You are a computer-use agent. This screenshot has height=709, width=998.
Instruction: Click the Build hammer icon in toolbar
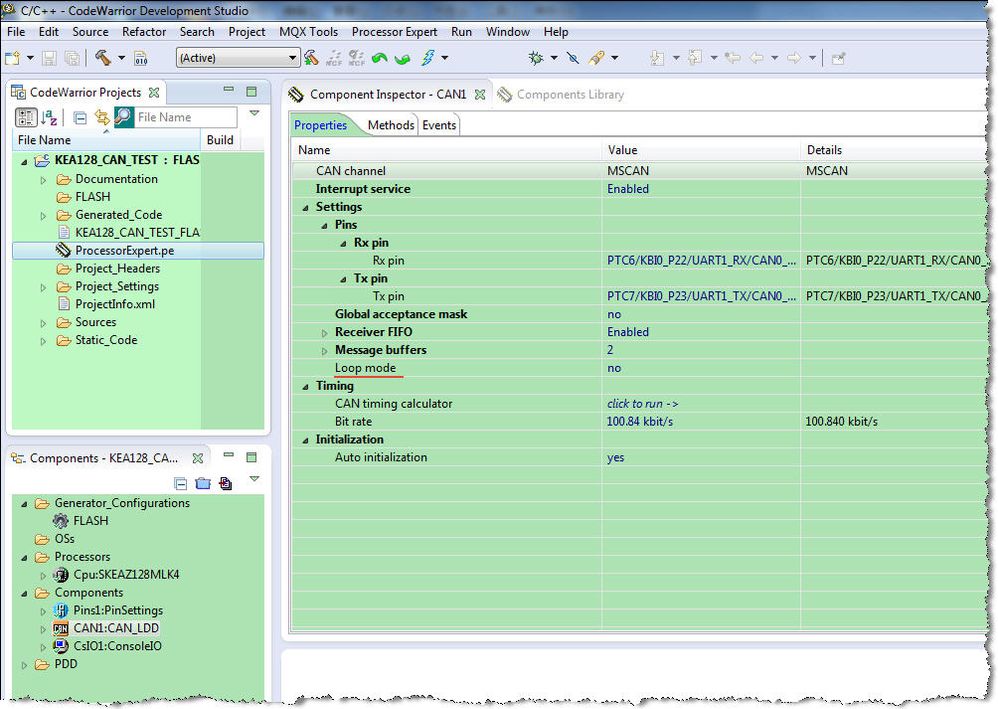coord(101,58)
